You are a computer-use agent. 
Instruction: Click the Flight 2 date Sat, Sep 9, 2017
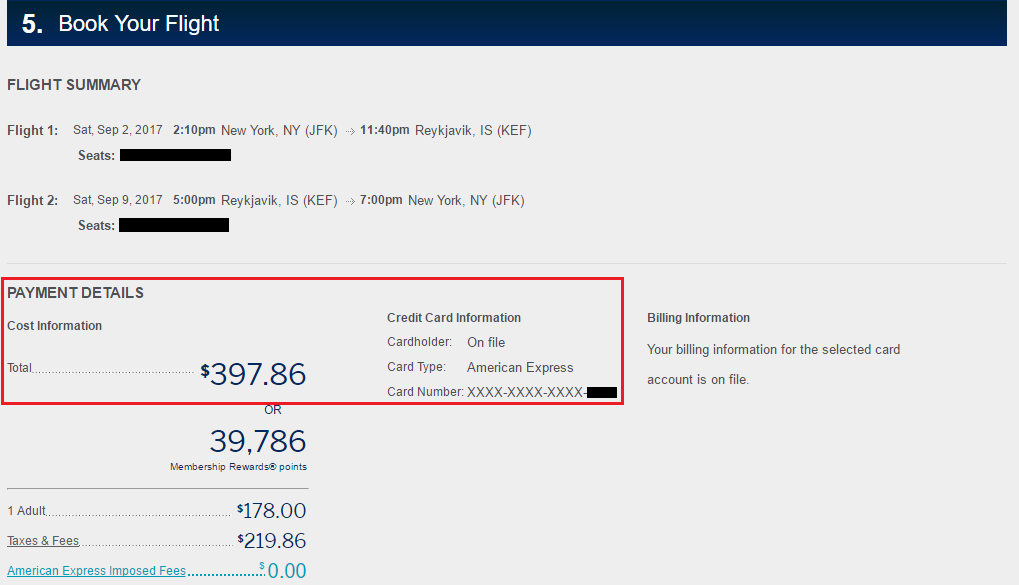118,200
